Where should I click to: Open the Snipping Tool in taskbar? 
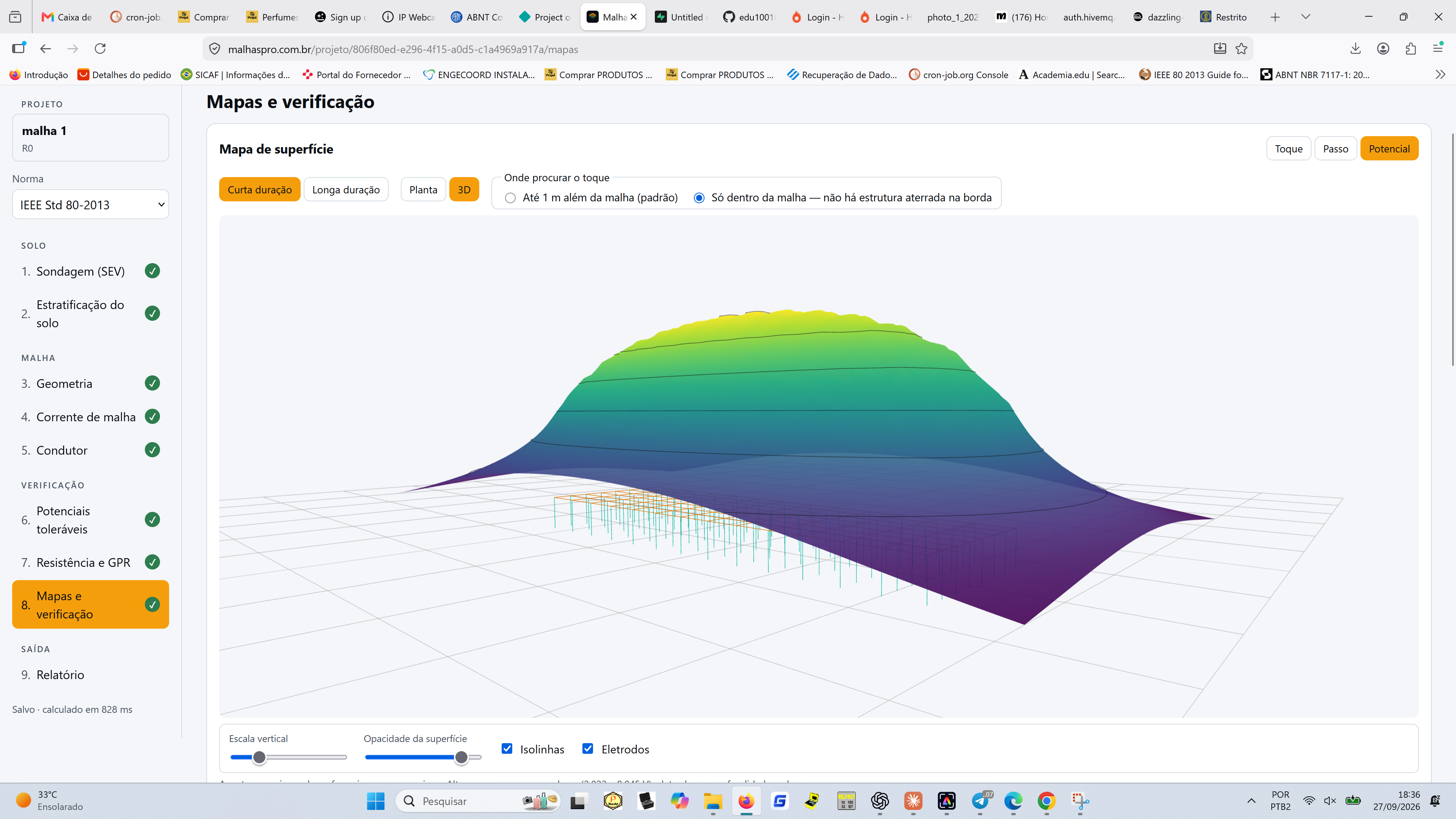click(x=1080, y=801)
